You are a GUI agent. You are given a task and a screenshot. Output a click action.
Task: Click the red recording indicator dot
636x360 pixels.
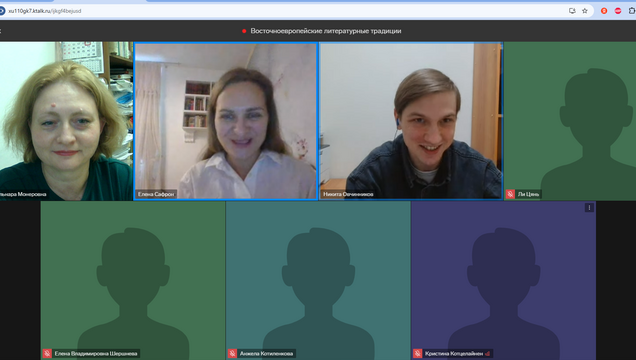pos(244,31)
